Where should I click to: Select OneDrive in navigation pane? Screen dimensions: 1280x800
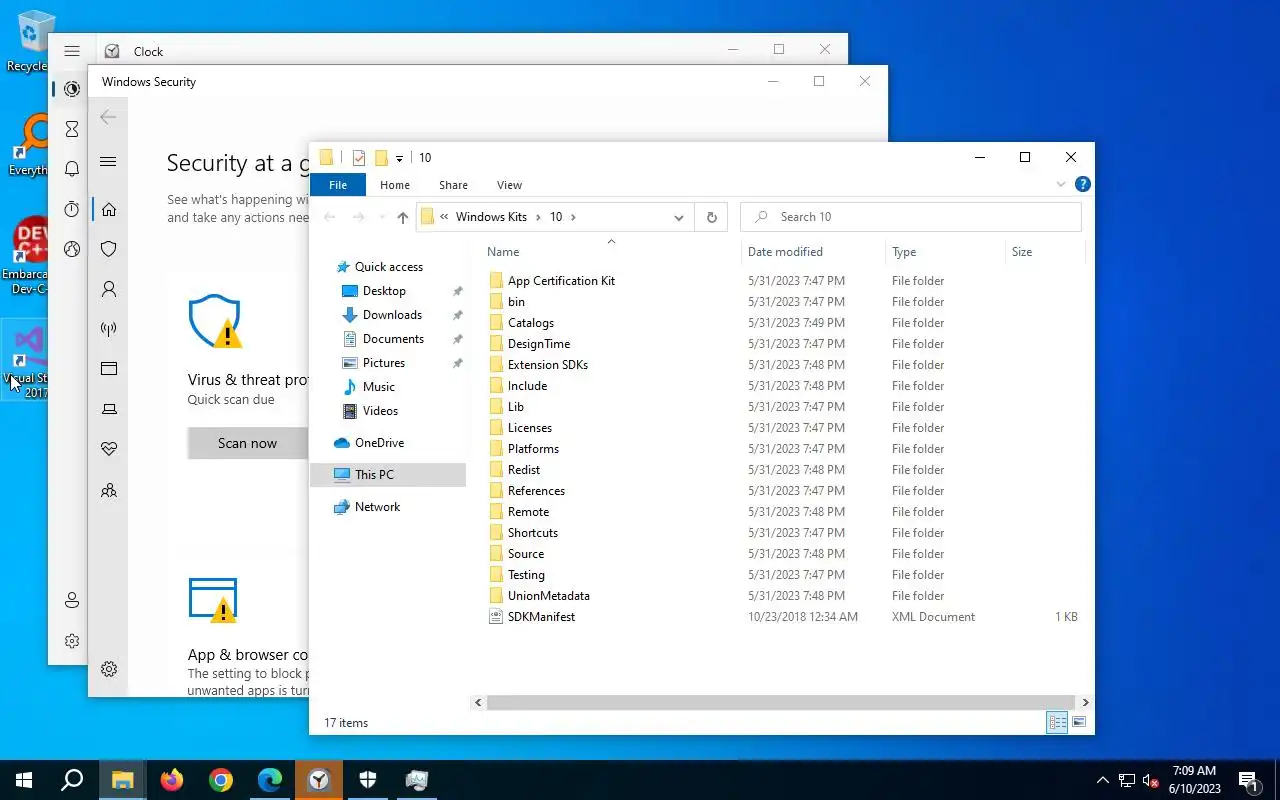379,443
